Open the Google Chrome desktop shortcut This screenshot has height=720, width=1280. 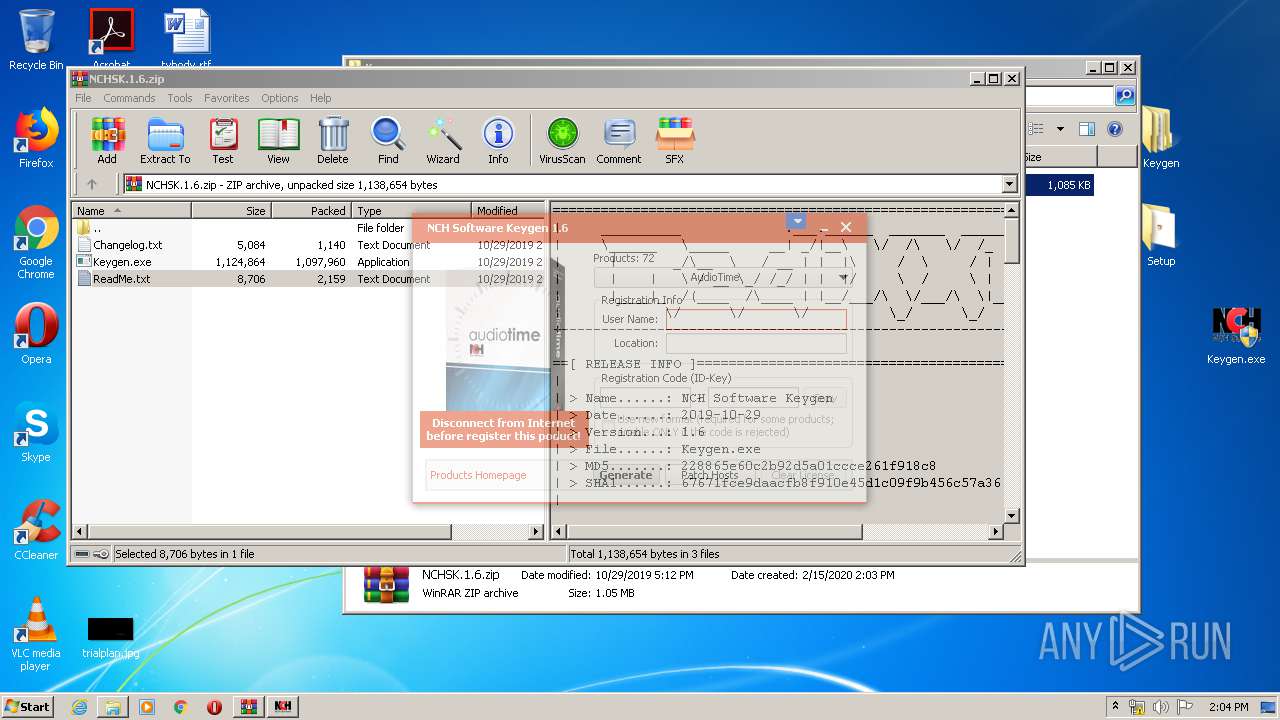click(x=36, y=243)
